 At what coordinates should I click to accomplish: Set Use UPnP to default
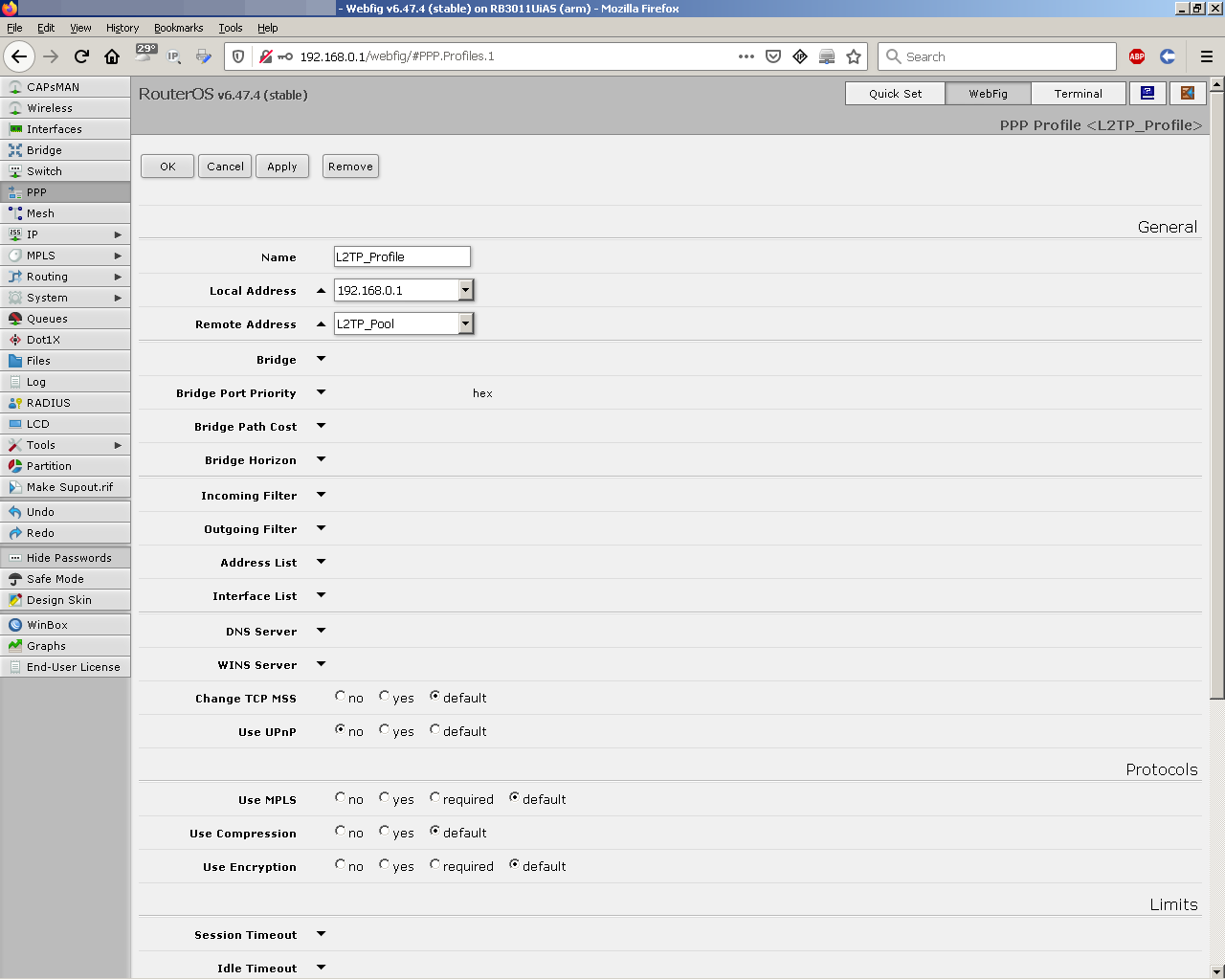(x=434, y=730)
